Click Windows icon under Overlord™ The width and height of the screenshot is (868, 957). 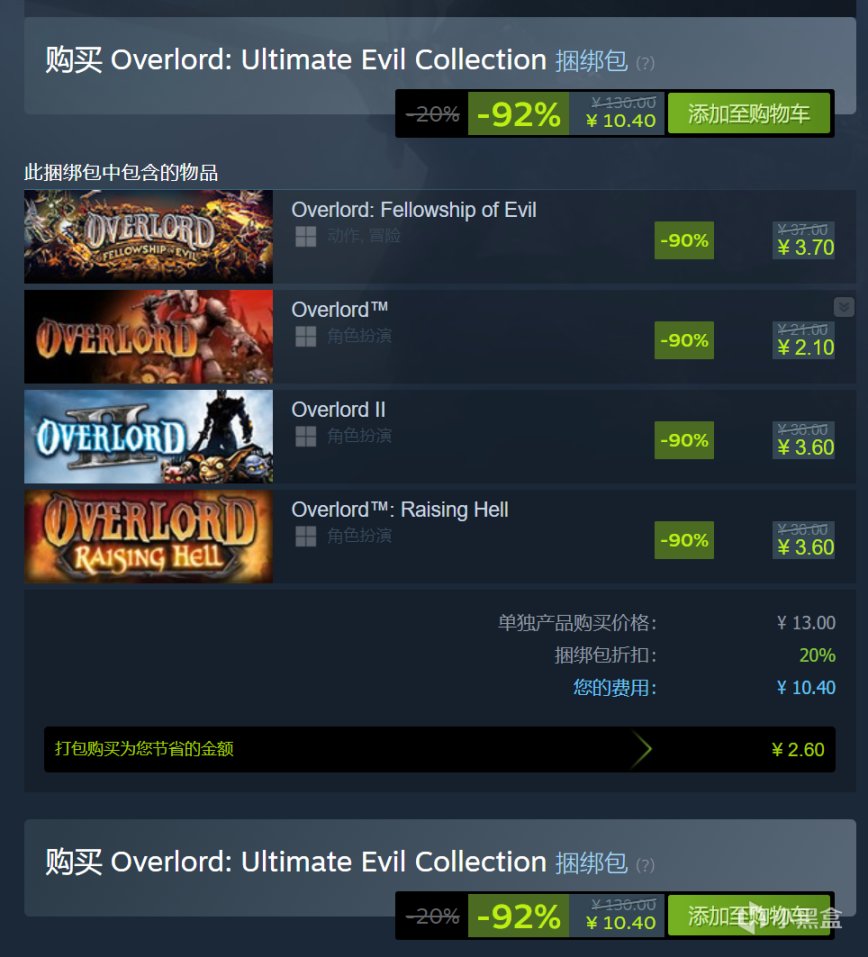[x=306, y=336]
